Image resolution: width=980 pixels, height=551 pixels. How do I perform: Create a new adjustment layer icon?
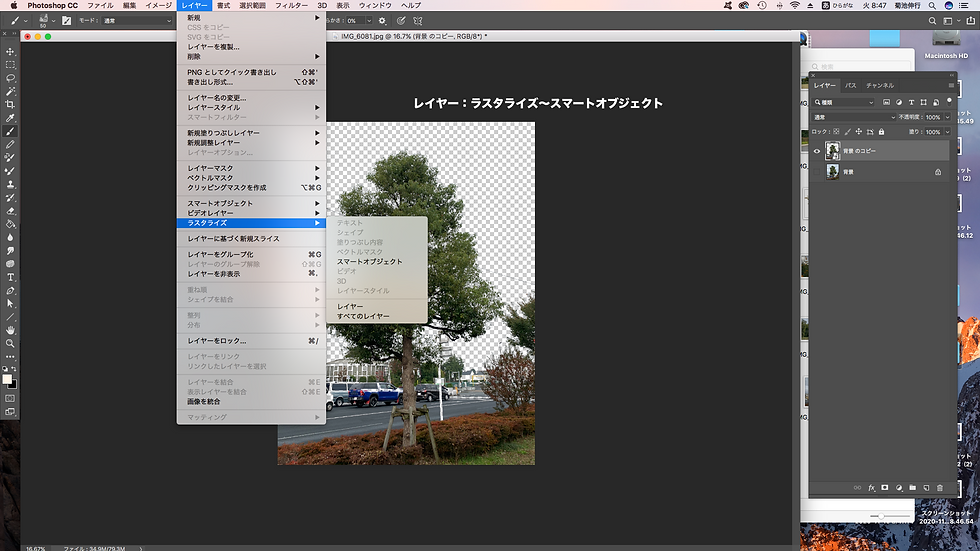[899, 488]
